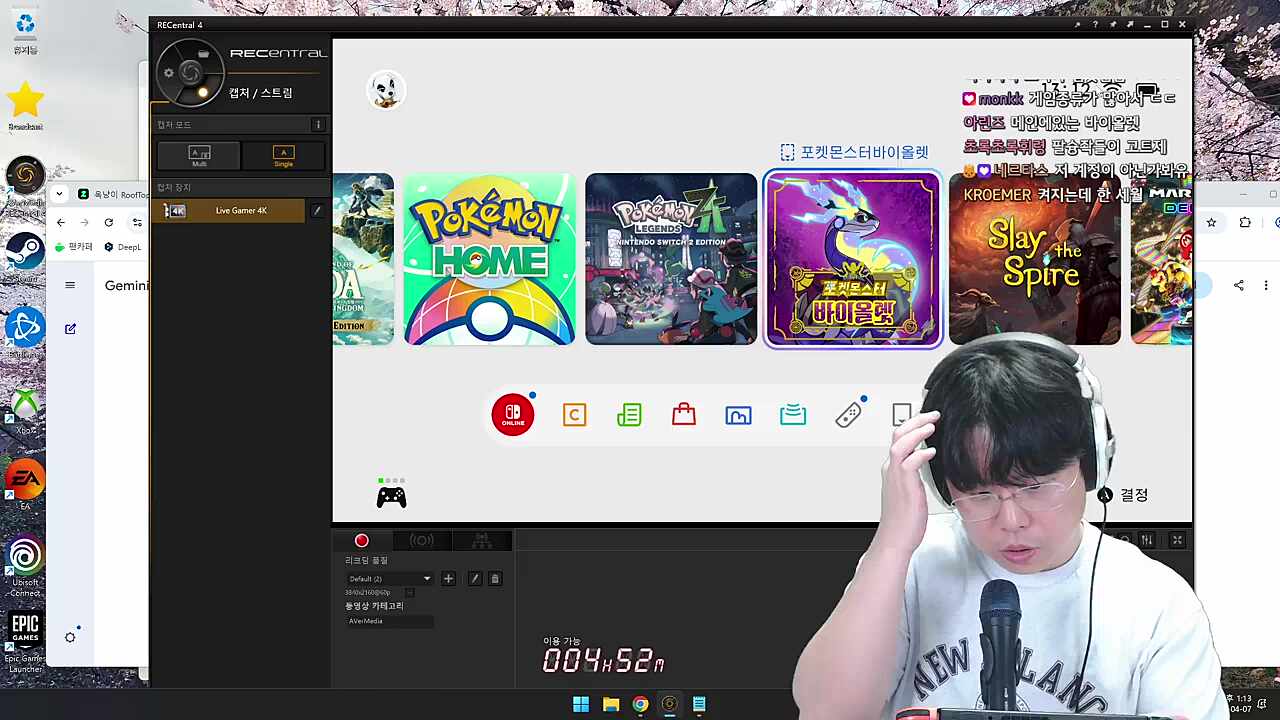Open the RECentral help question mark
The image size is (1280, 720).
click(1095, 25)
